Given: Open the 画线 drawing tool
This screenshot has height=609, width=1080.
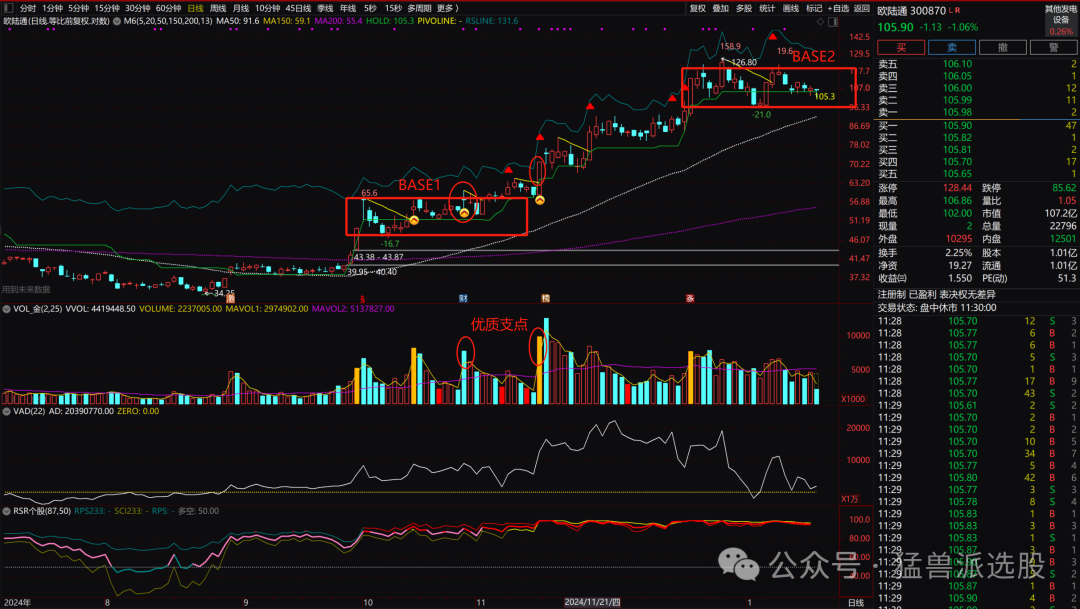Looking at the screenshot, I should click(x=791, y=8).
